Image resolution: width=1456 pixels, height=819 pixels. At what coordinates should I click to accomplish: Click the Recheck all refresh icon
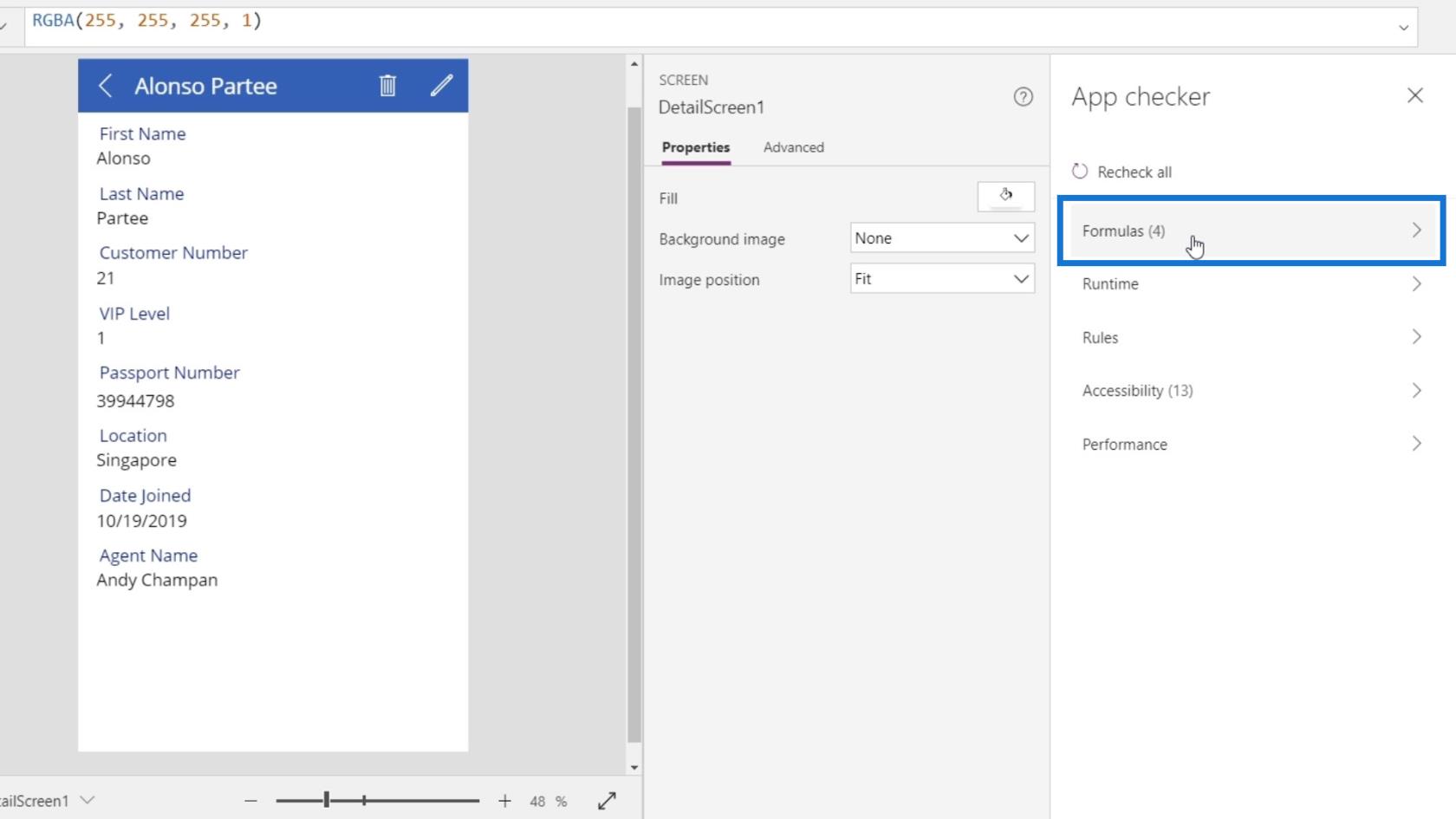tap(1079, 172)
